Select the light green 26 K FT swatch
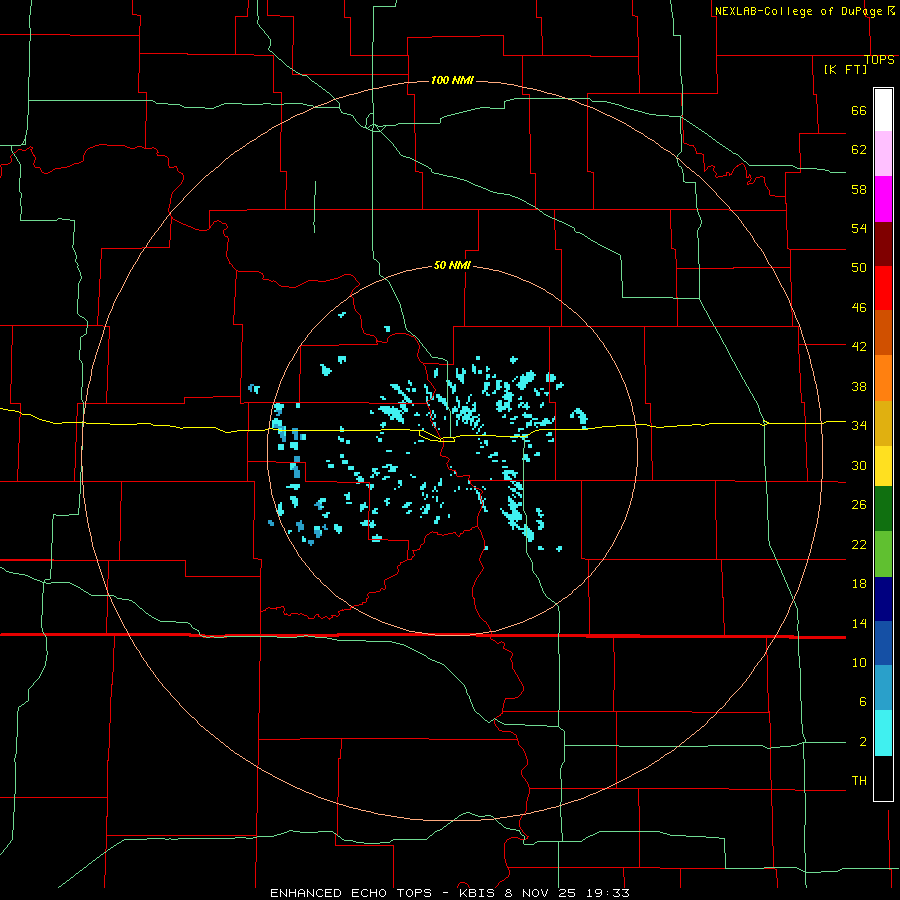Image resolution: width=900 pixels, height=900 pixels. tap(883, 554)
